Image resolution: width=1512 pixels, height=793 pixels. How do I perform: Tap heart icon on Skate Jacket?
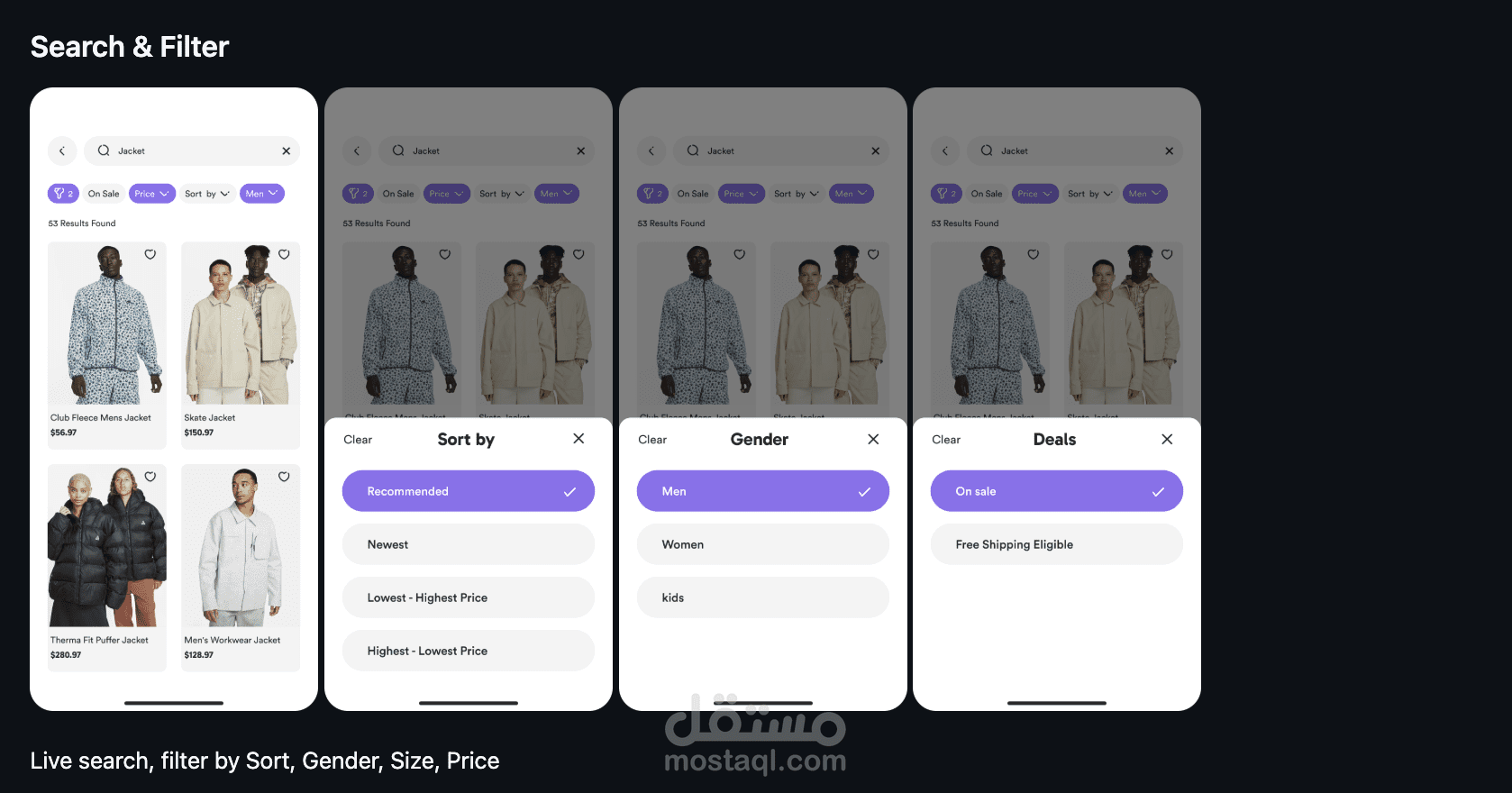284,254
